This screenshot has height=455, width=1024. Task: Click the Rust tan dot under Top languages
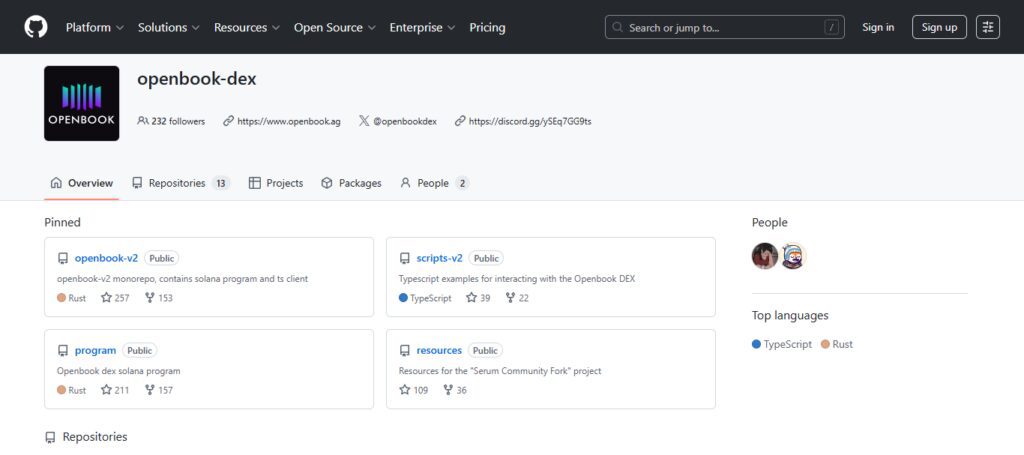[825, 344]
